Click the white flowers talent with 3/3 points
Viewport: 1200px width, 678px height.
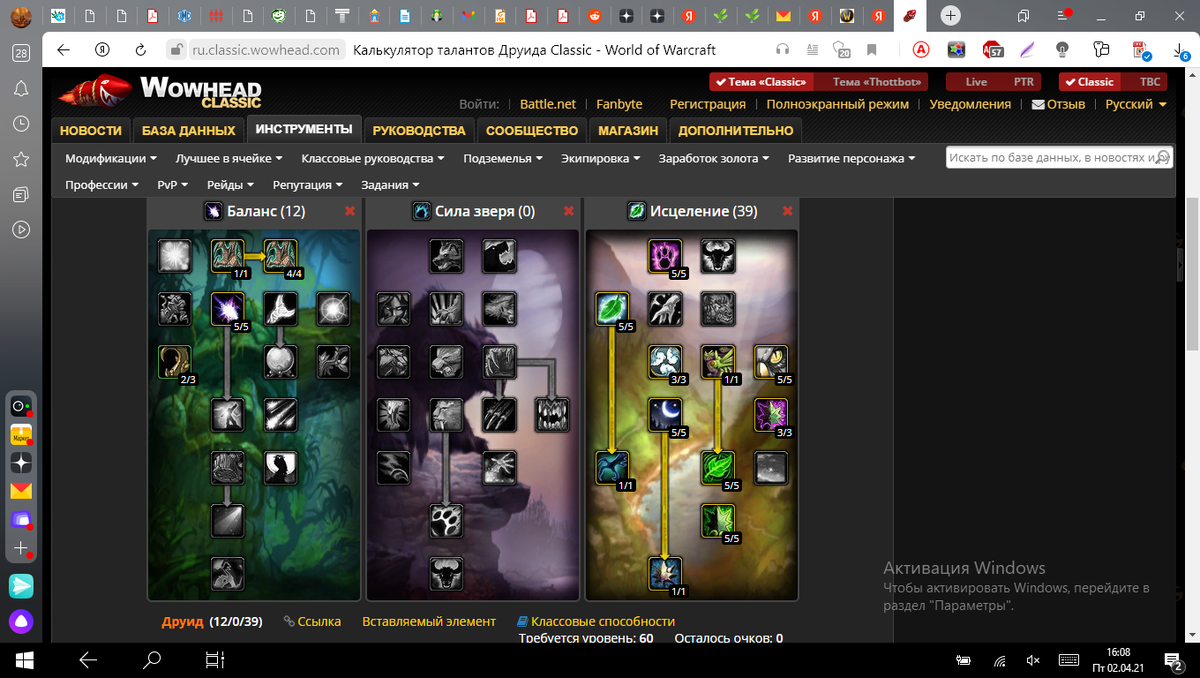click(x=665, y=363)
